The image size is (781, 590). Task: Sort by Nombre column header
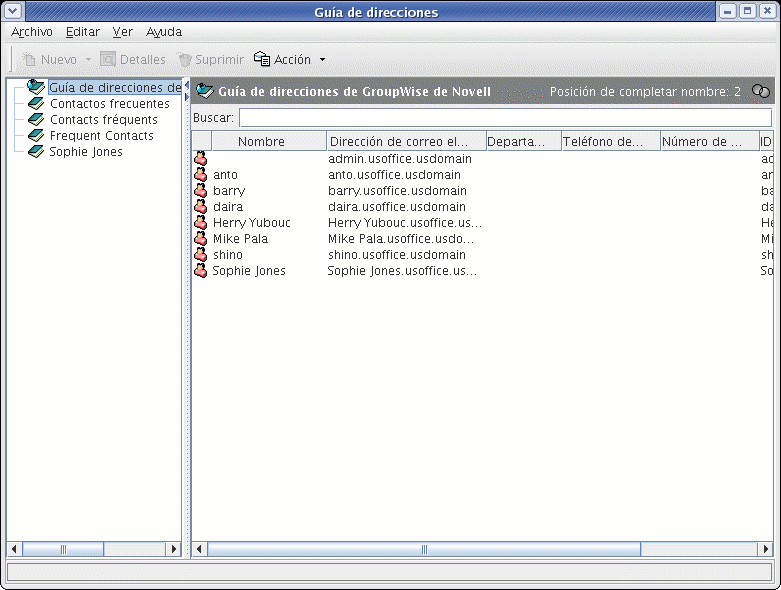(269, 141)
